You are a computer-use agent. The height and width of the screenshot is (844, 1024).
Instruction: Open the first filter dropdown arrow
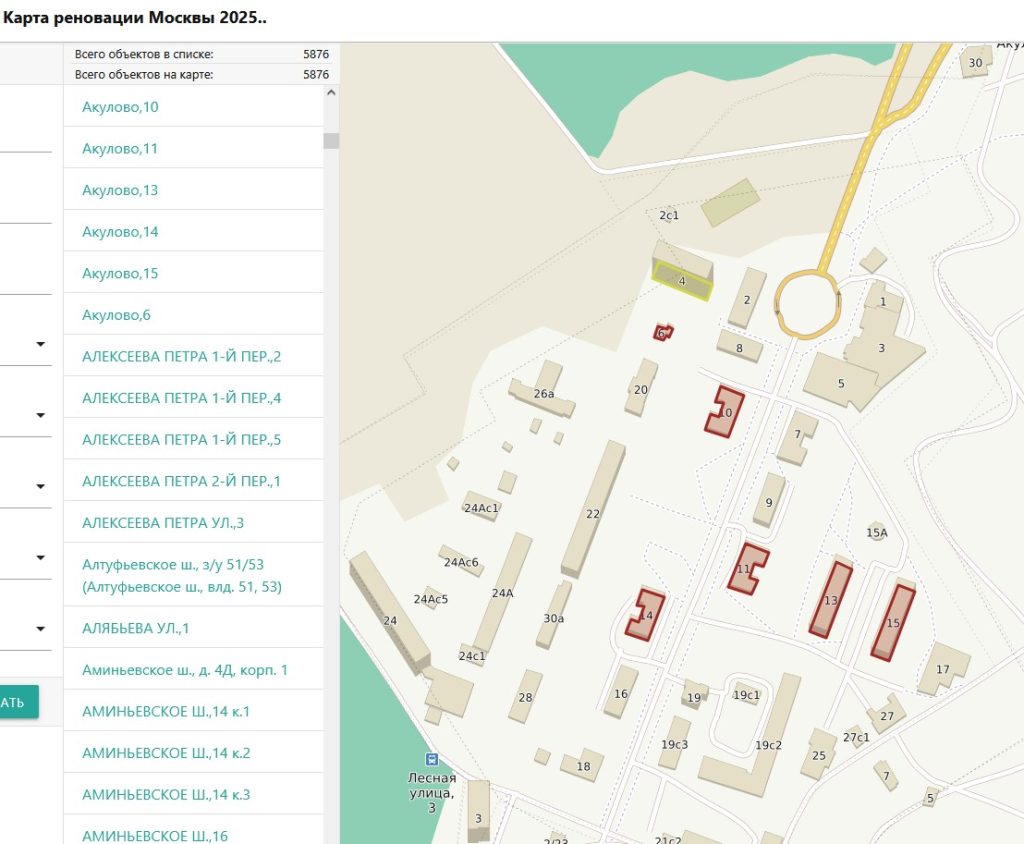tap(40, 344)
